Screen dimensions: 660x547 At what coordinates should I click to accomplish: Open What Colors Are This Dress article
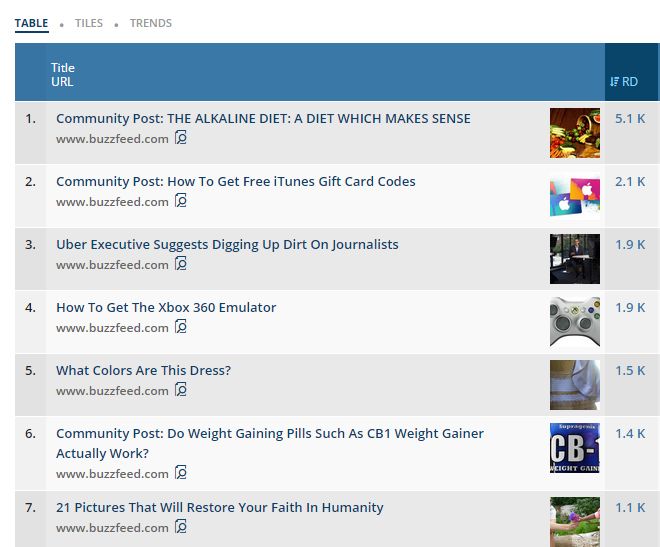(x=143, y=370)
